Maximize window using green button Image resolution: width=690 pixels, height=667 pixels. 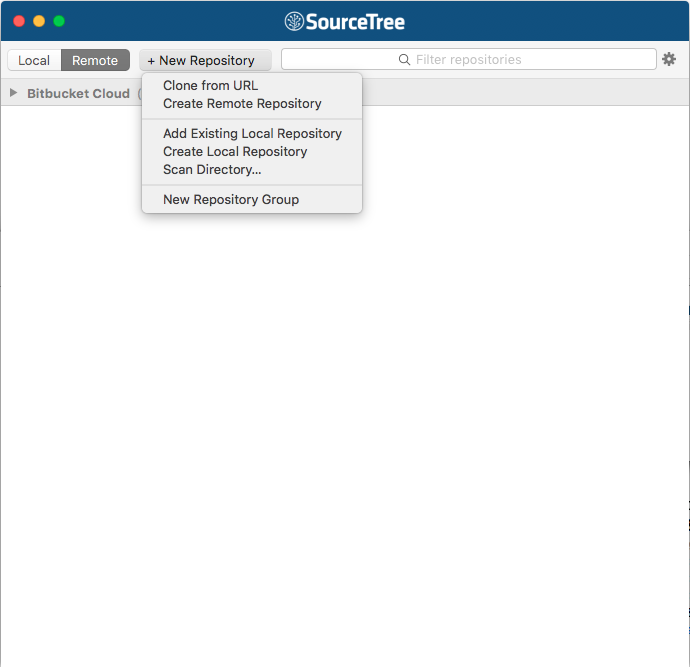click(59, 21)
